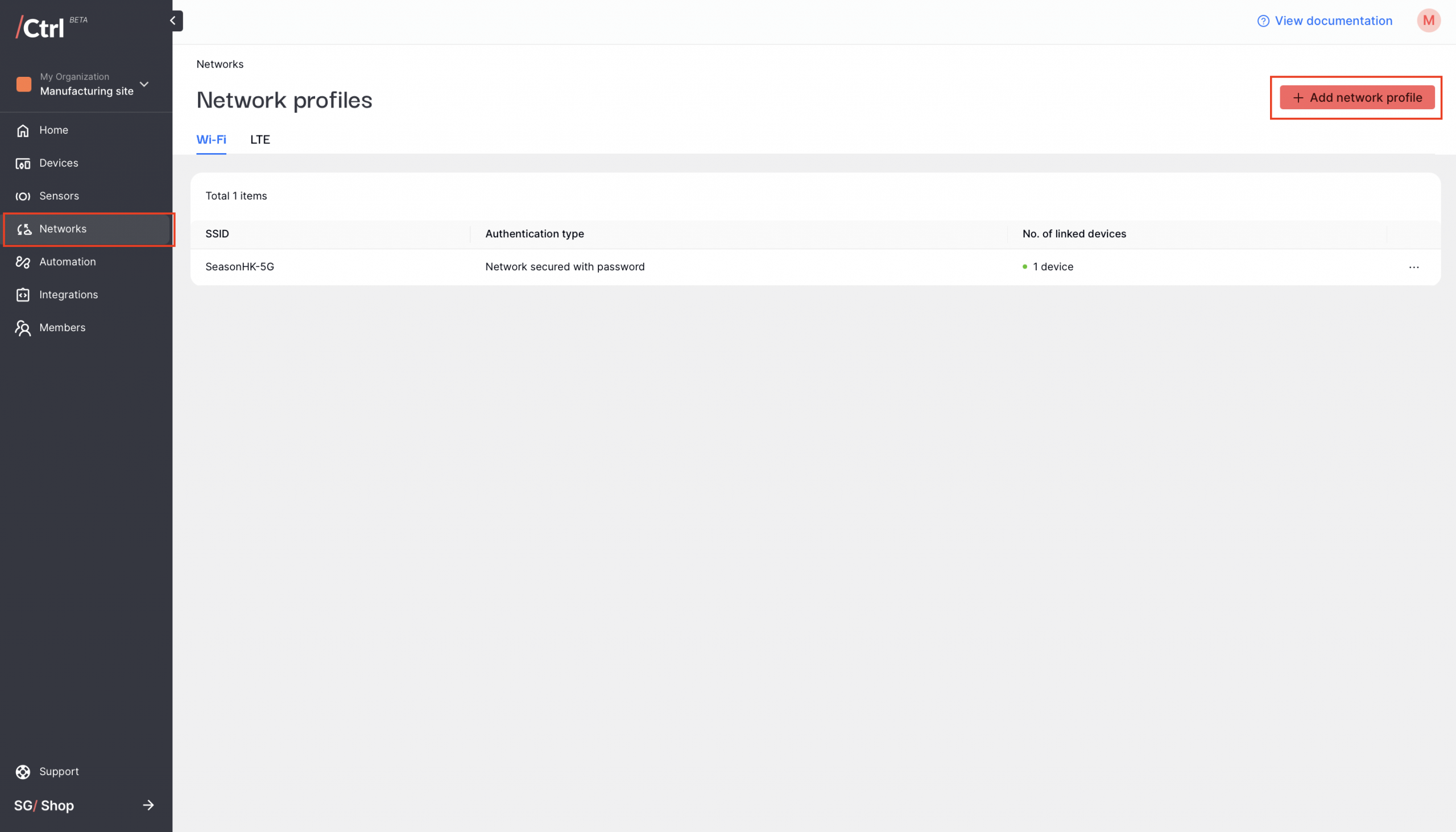Click the question mark documentation icon
The image size is (1456, 832).
(1263, 21)
